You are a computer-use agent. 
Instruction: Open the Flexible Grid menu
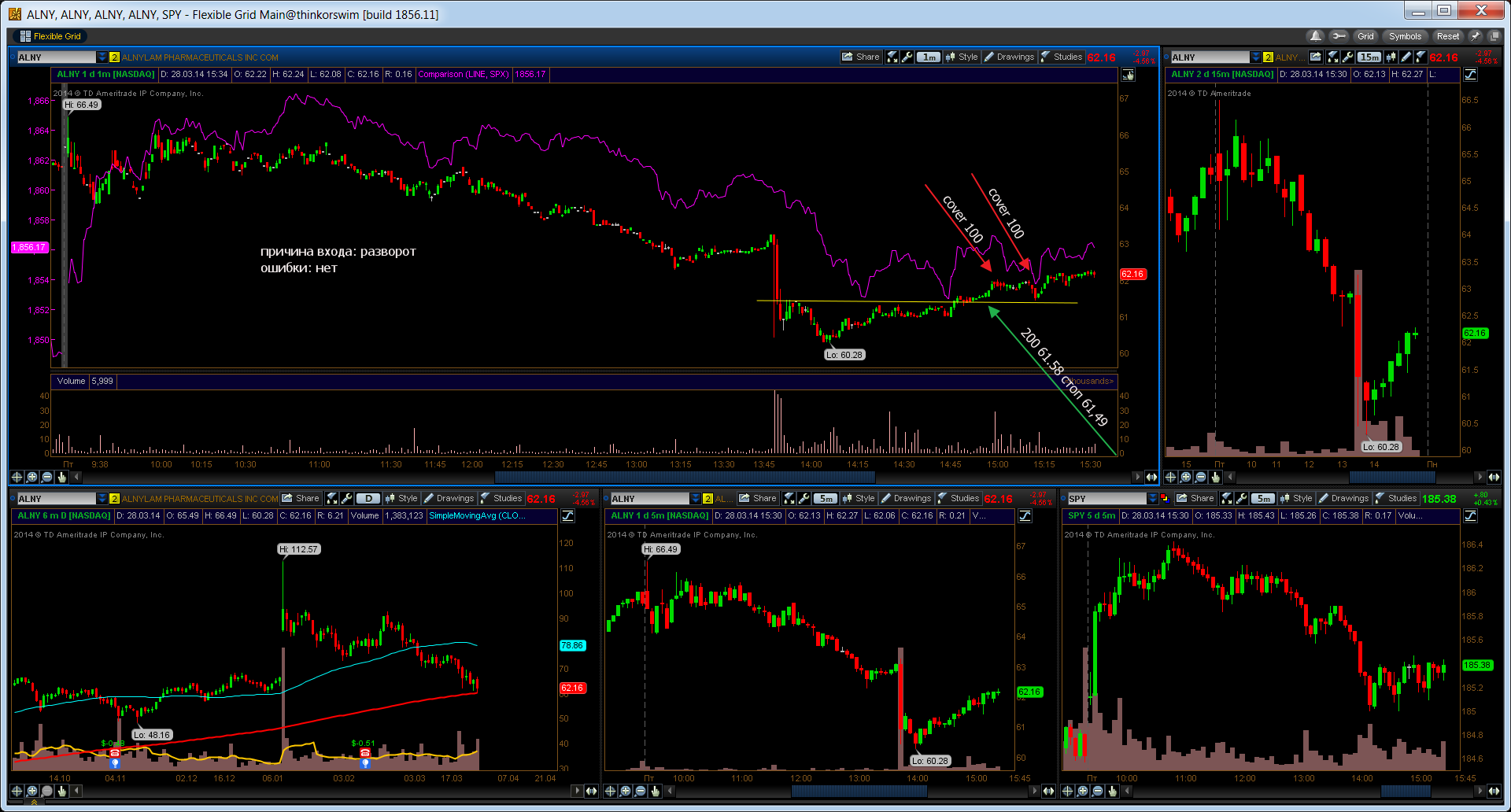coord(50,36)
